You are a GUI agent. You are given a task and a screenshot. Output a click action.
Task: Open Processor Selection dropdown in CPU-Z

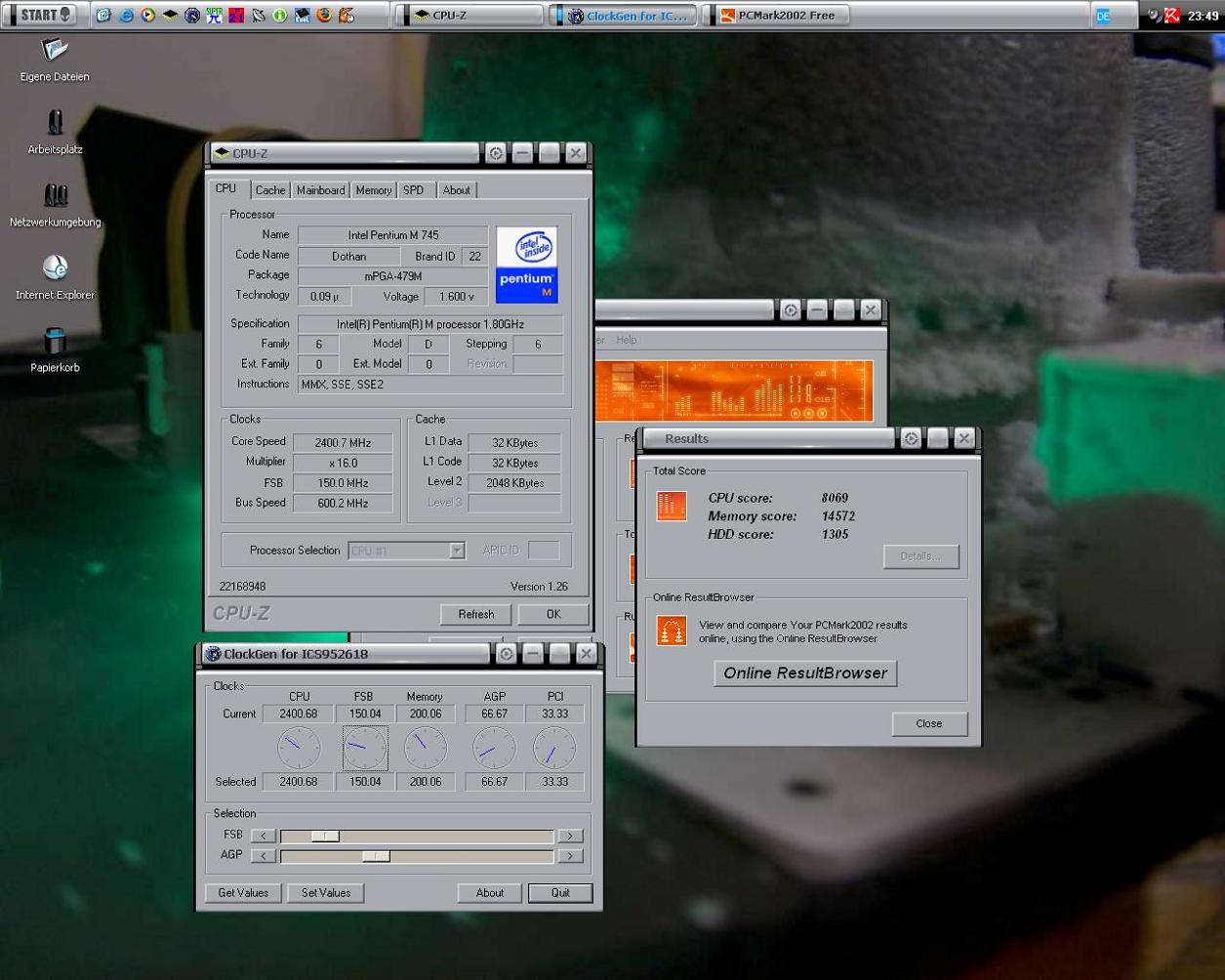pos(406,551)
